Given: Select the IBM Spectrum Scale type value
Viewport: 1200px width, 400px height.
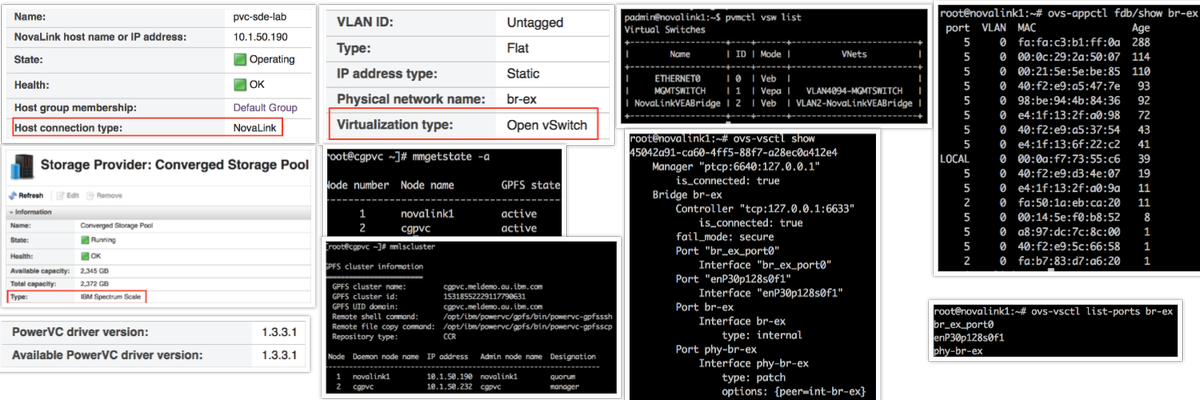Looking at the screenshot, I should click(112, 297).
